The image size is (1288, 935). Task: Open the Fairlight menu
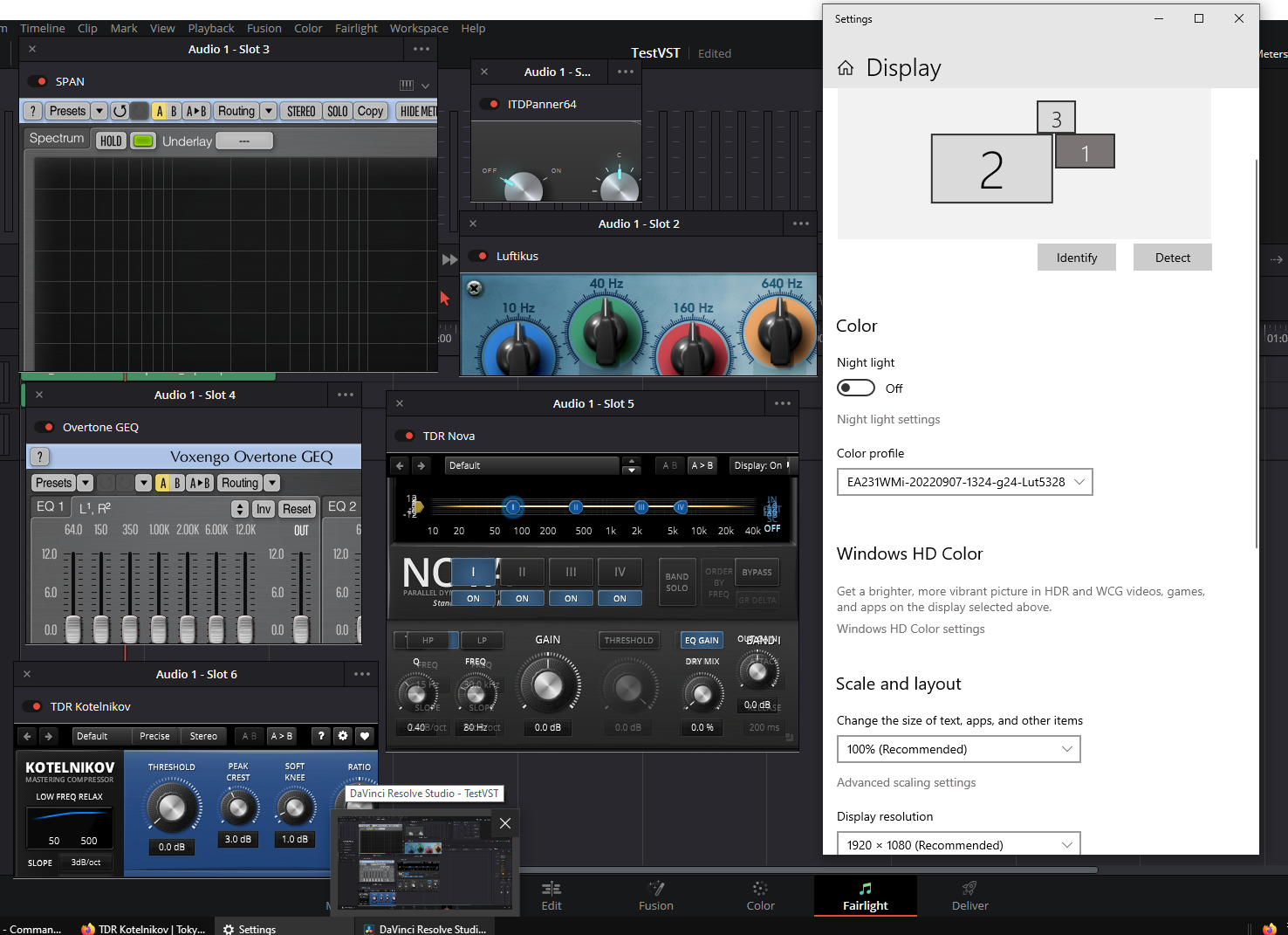pos(356,28)
